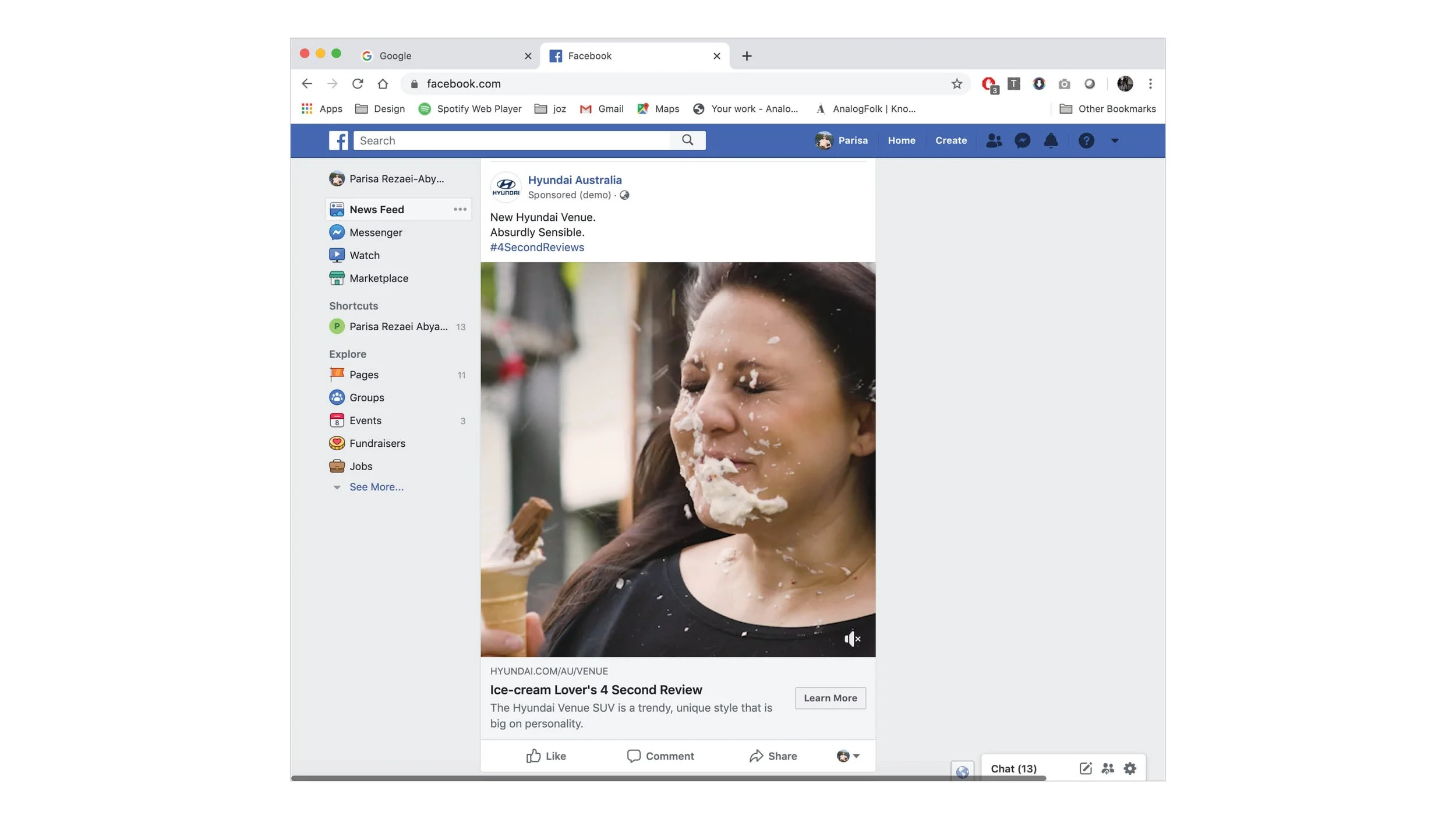This screenshot has height=819, width=1456.
Task: Click the Facebook search field
Action: pyautogui.click(x=513, y=140)
